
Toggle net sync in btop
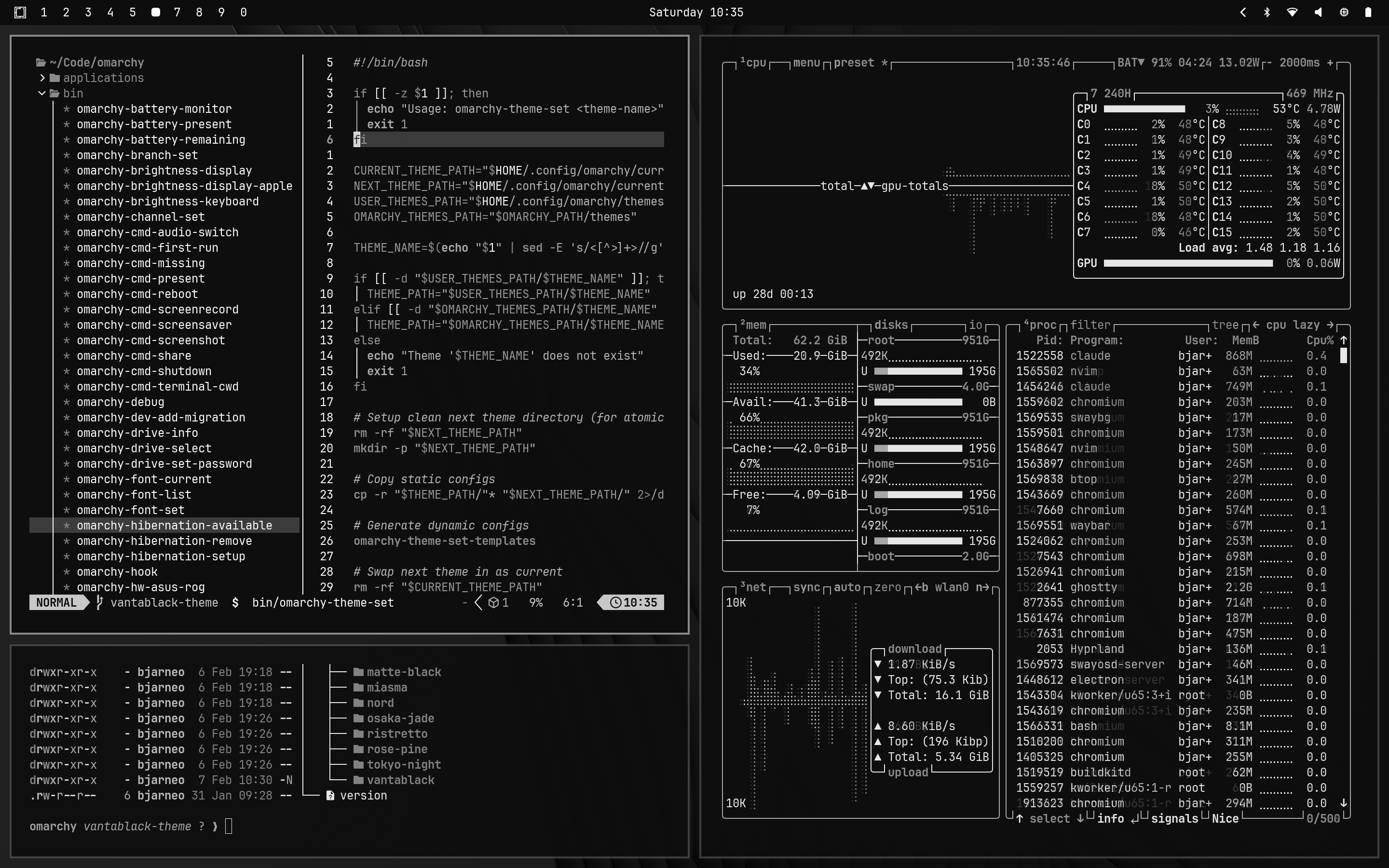pyautogui.click(x=806, y=587)
